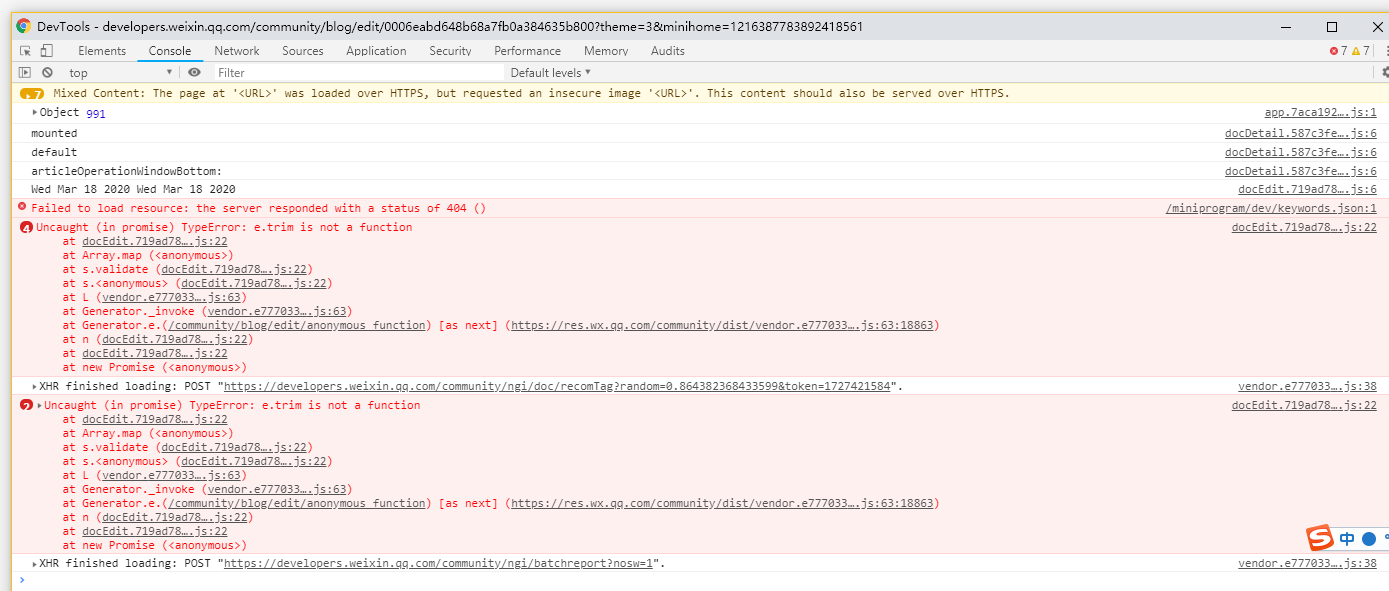Open vendor js:38 link on recomTag row
The image size is (1389, 591).
(x=1307, y=386)
